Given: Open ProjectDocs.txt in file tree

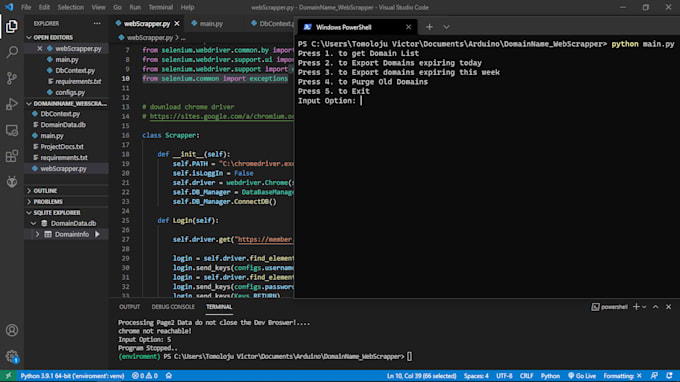Looking at the screenshot, I should pyautogui.click(x=62, y=147).
